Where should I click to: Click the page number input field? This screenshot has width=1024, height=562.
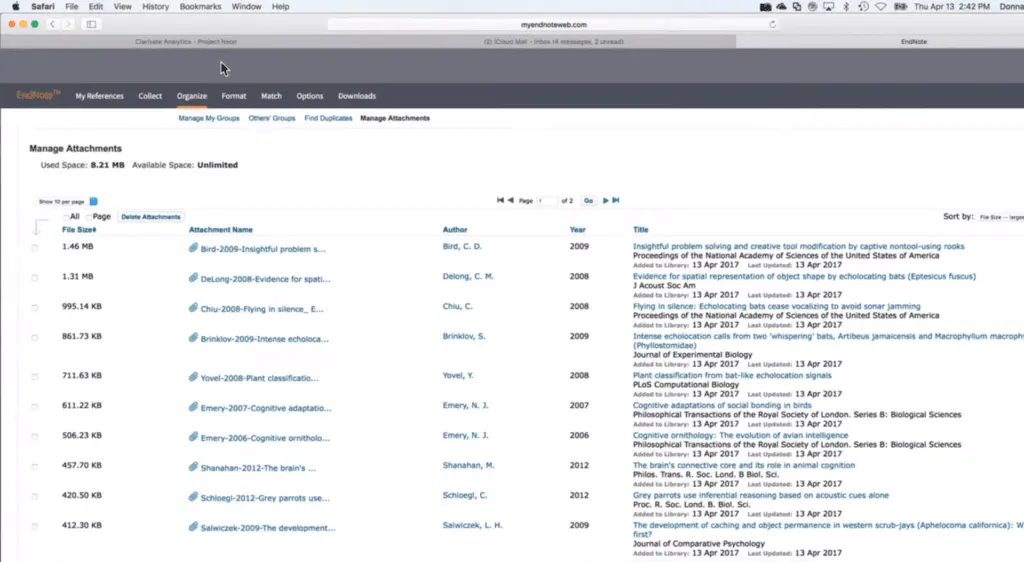(547, 201)
